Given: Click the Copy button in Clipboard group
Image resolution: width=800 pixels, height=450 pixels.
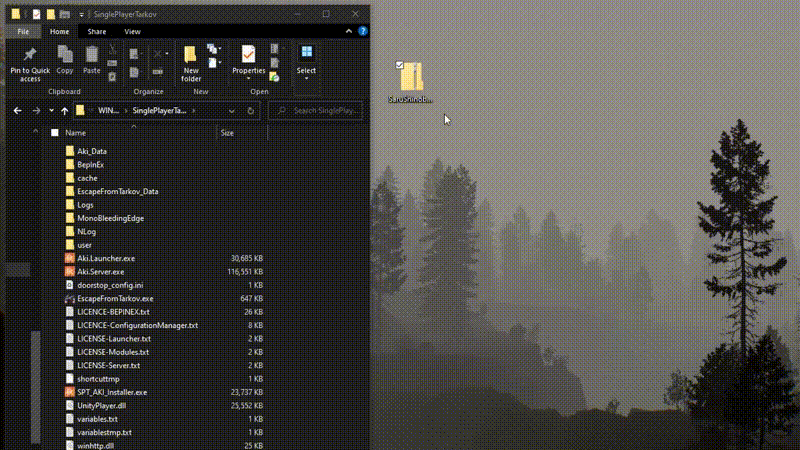Looking at the screenshot, I should pos(65,60).
